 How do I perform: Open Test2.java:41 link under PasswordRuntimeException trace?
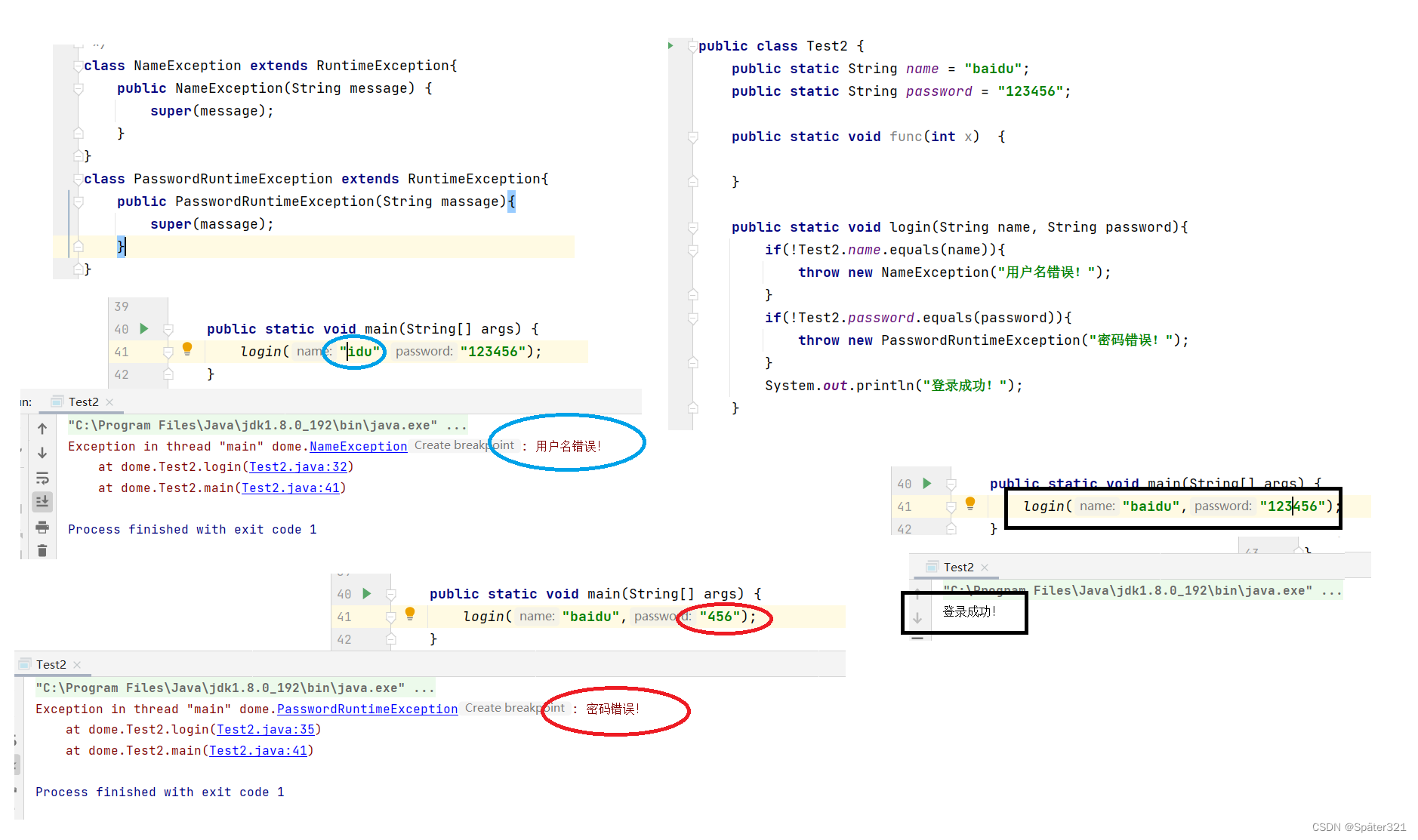point(258,751)
